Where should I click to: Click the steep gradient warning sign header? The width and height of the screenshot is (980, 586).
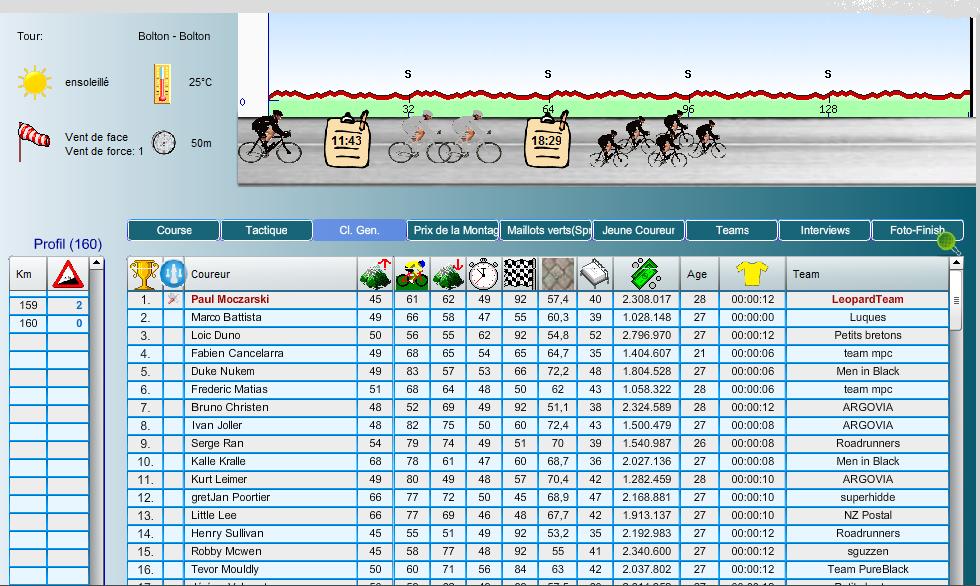(68, 274)
